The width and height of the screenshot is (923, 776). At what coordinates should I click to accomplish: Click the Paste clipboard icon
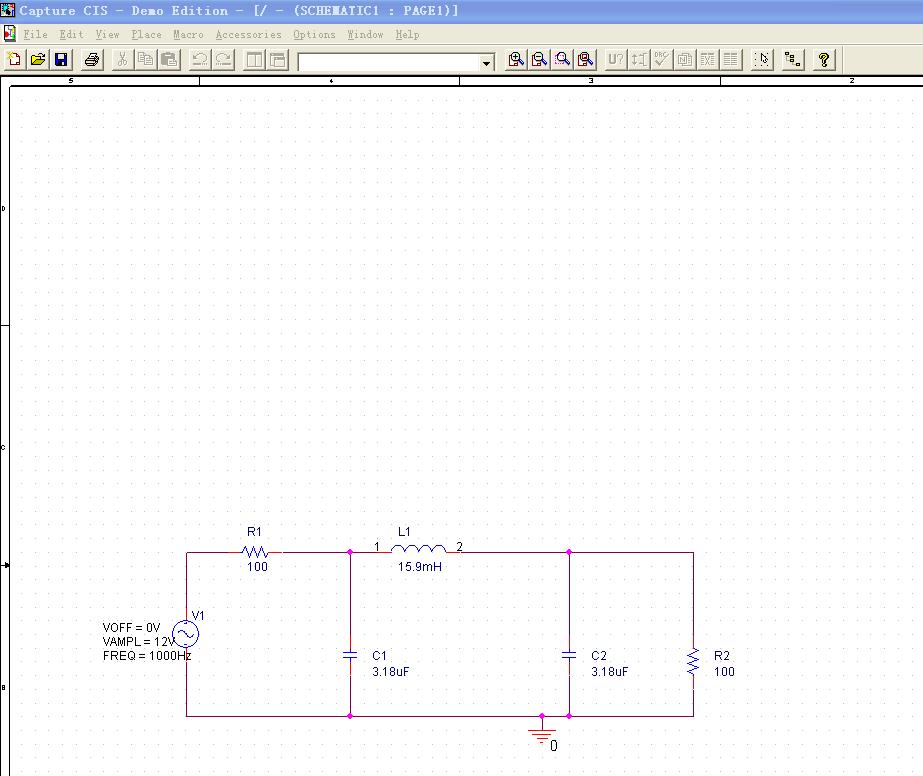click(x=168, y=59)
